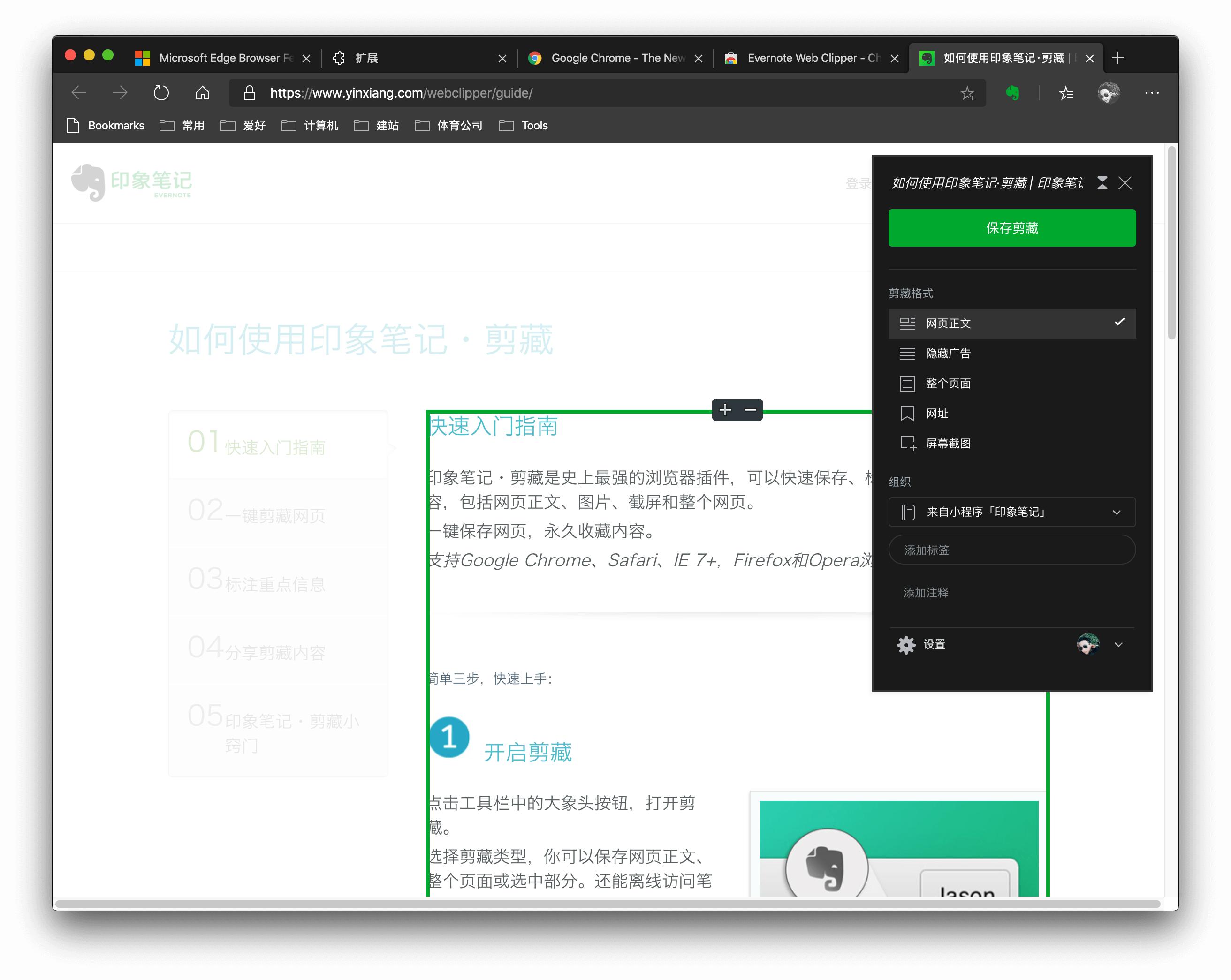1231x980 pixels.
Task: Open the browser's more options menu
Action: pyautogui.click(x=1152, y=92)
